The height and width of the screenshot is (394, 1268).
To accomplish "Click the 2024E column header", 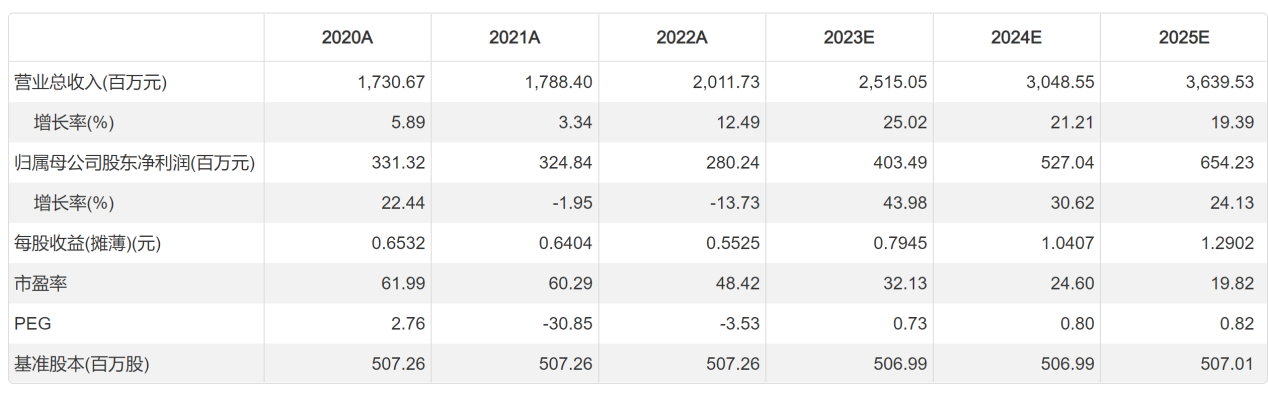I will pos(1017,38).
